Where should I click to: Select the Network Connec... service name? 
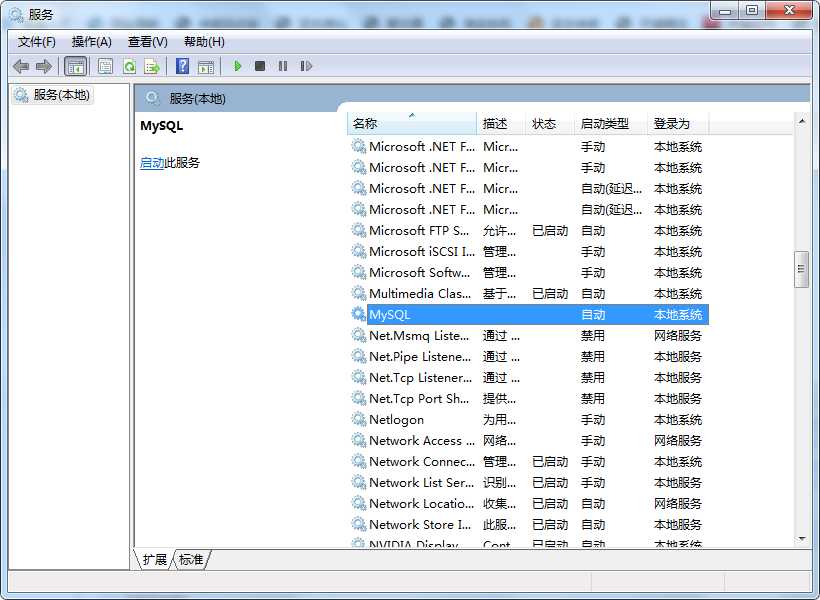click(422, 461)
